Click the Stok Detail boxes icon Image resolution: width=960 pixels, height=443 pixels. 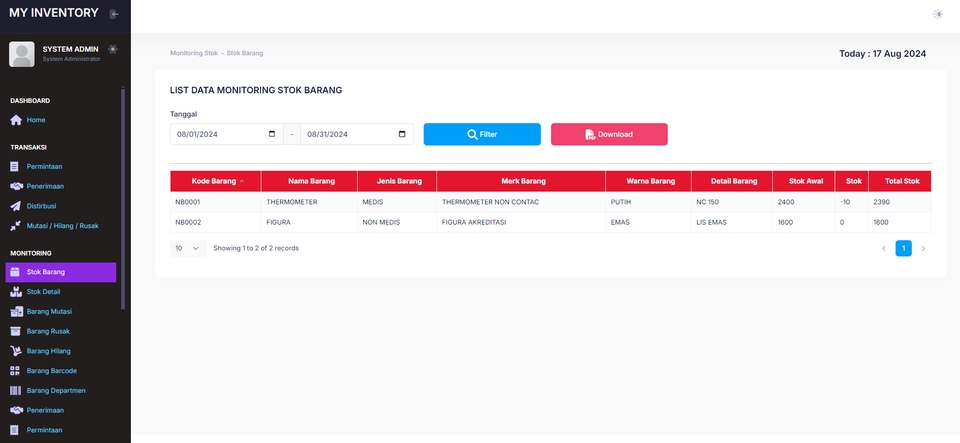pyautogui.click(x=16, y=292)
